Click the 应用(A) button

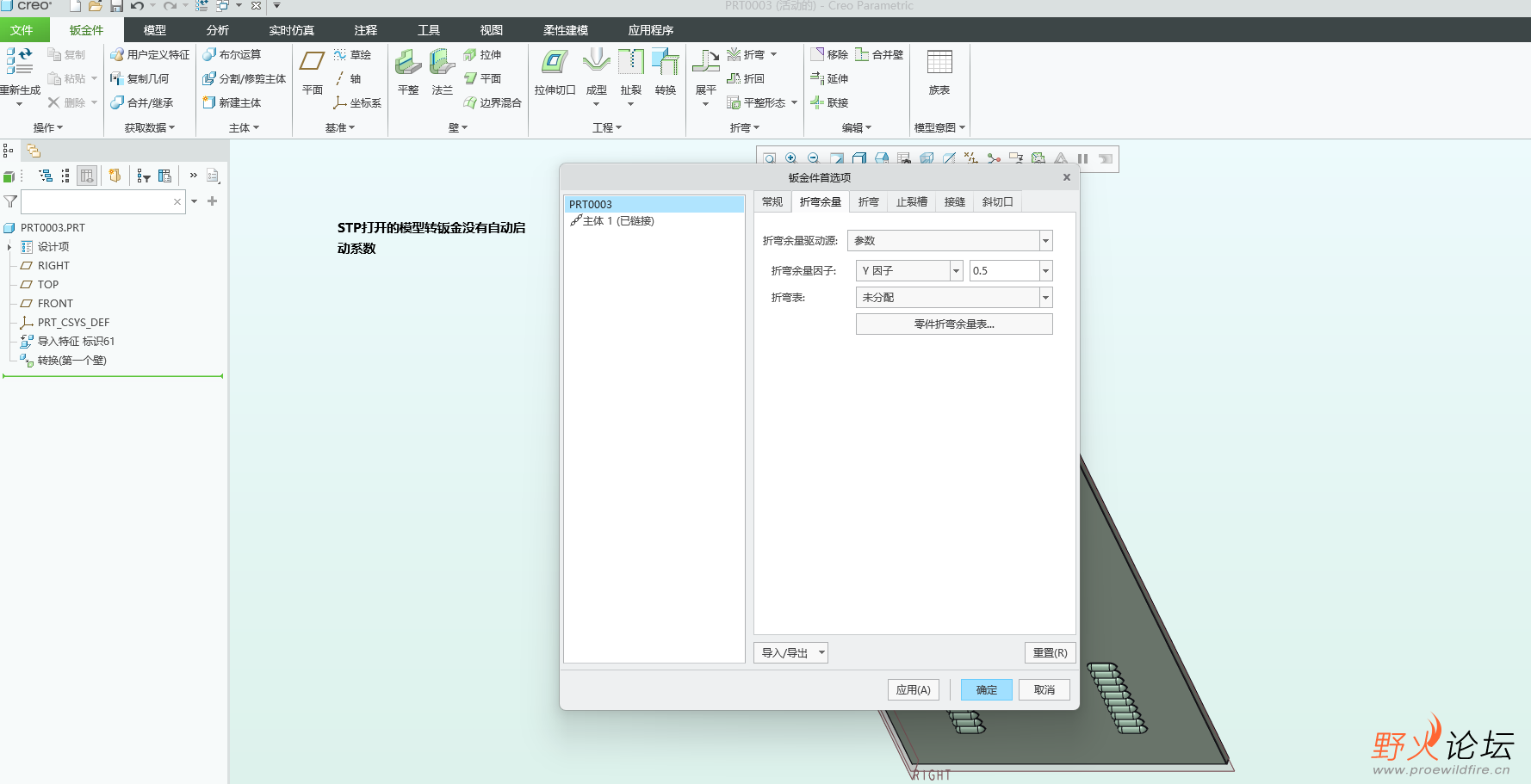(913, 689)
